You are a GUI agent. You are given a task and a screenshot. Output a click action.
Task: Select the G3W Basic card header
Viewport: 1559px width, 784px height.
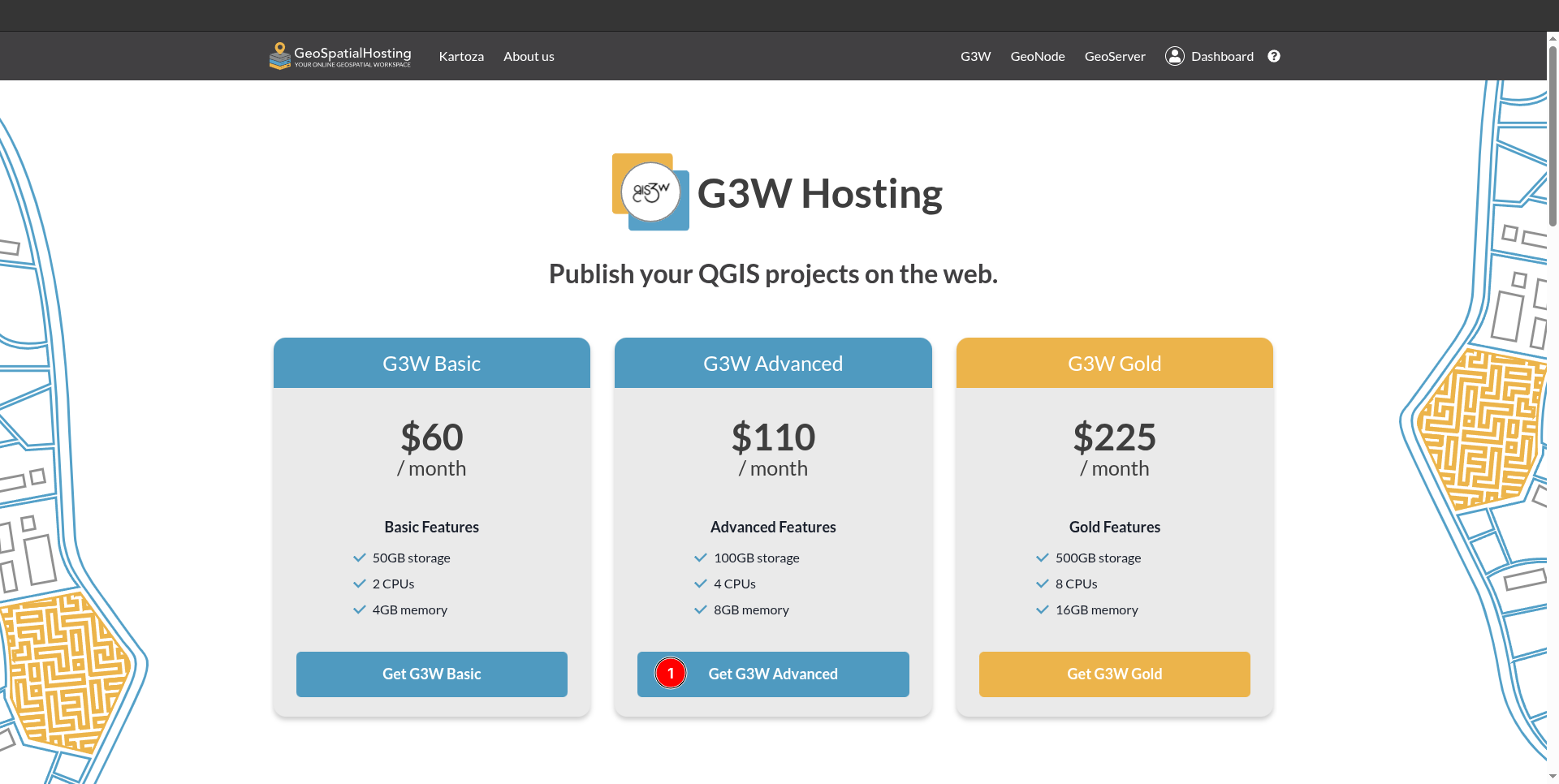click(432, 363)
